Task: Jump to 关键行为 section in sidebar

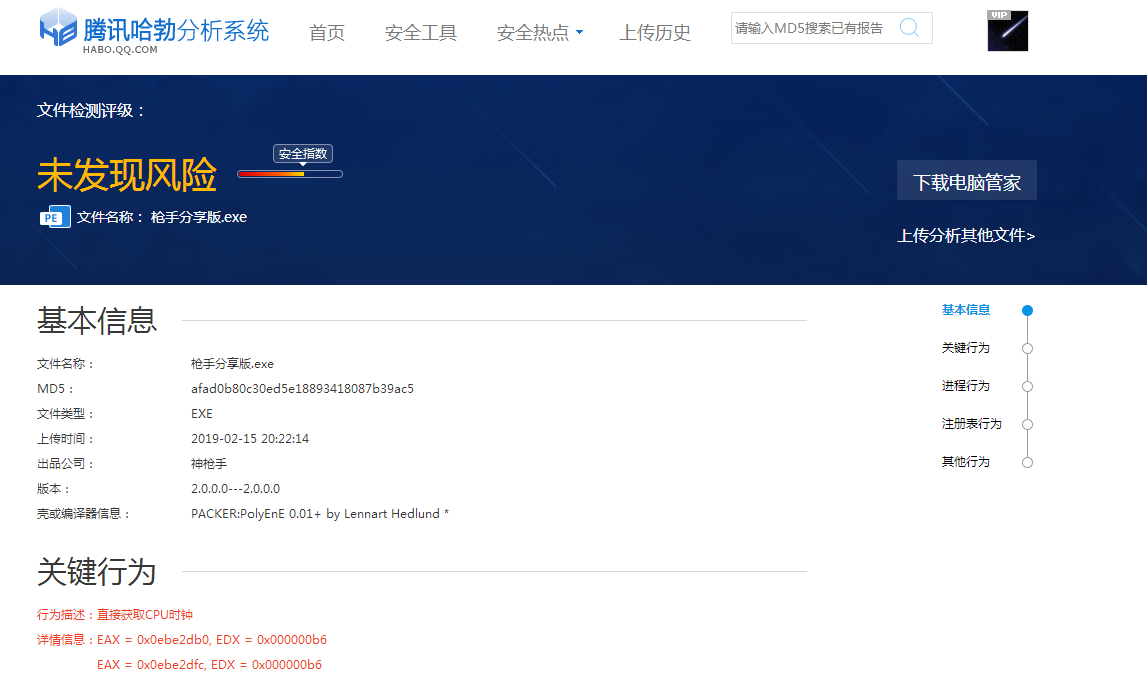Action: click(x=966, y=348)
